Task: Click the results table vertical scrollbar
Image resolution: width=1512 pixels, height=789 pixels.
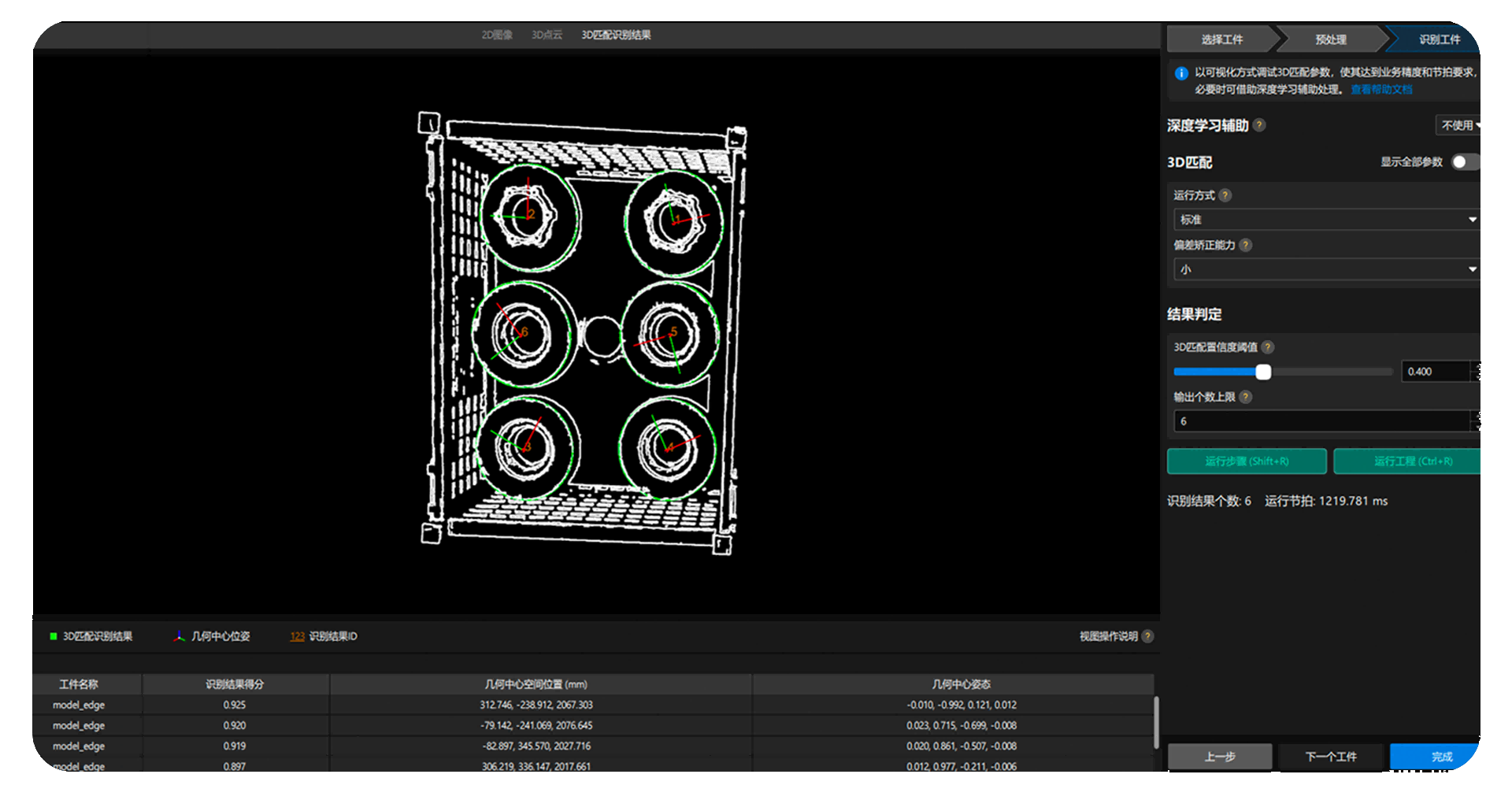Action: pos(1156,722)
